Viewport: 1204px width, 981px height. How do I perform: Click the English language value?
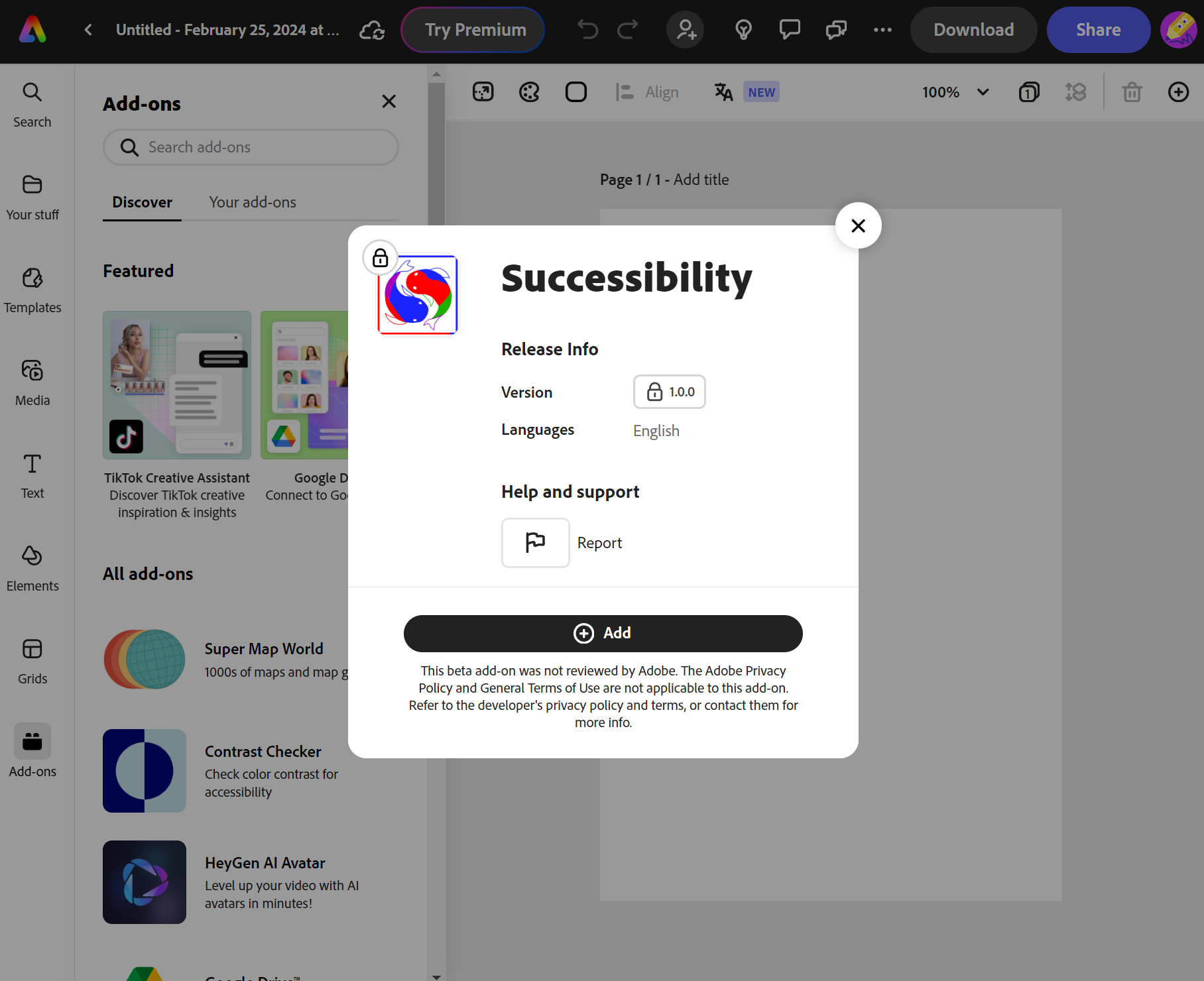pos(656,431)
